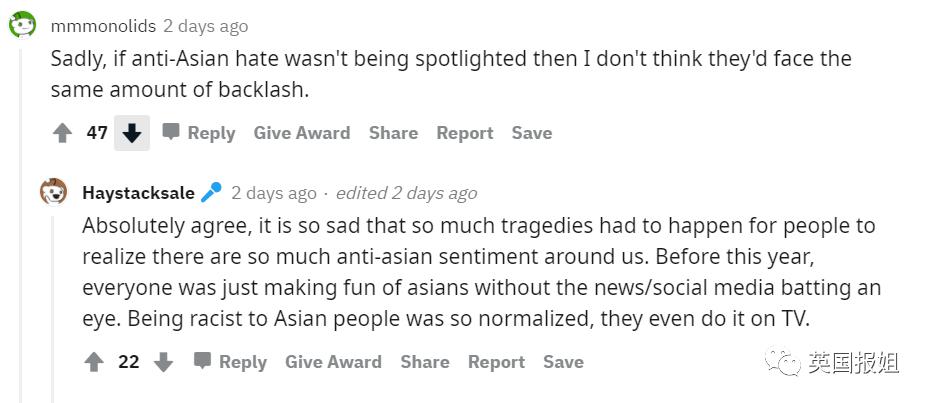
Task: Save the Haystacksale reply
Action: [563, 362]
